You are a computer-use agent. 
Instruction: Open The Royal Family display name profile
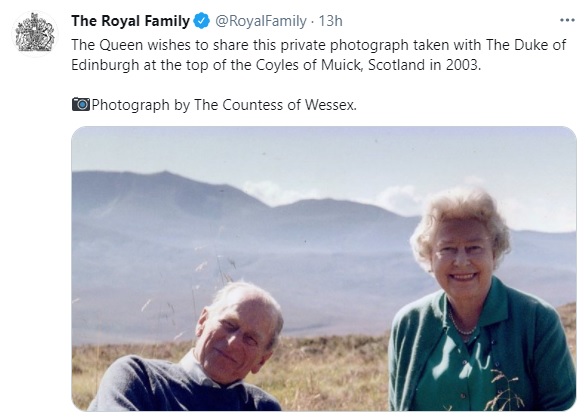pyautogui.click(x=131, y=21)
